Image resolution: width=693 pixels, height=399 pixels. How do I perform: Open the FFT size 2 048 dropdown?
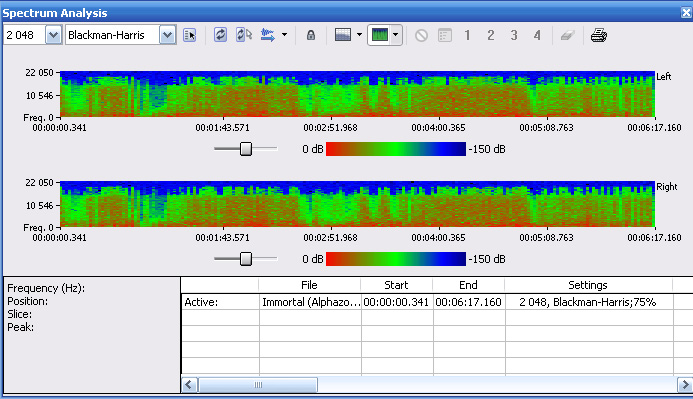pos(53,35)
